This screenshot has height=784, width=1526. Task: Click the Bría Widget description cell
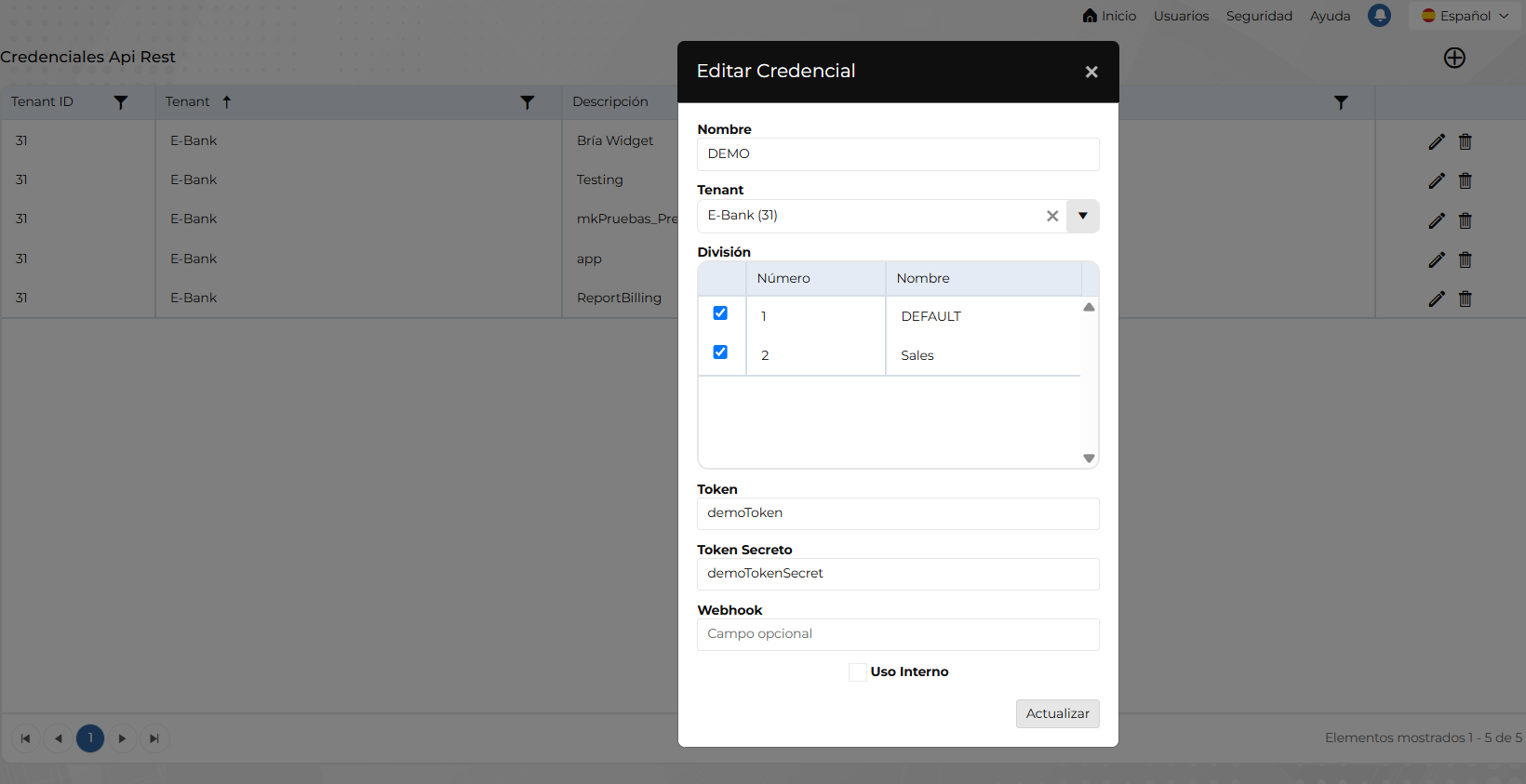pyautogui.click(x=615, y=140)
